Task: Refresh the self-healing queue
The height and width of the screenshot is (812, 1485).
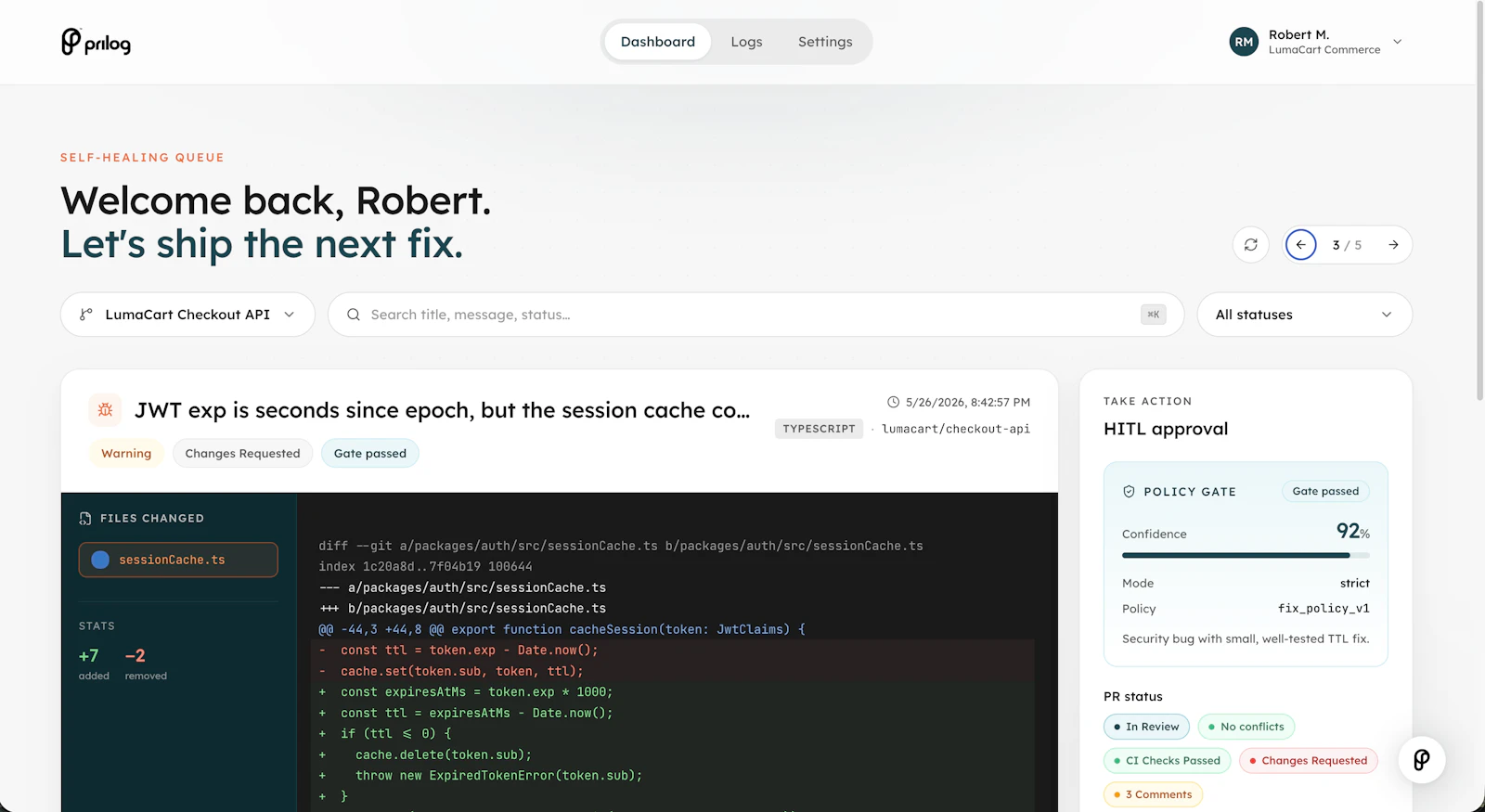Action: click(x=1251, y=245)
